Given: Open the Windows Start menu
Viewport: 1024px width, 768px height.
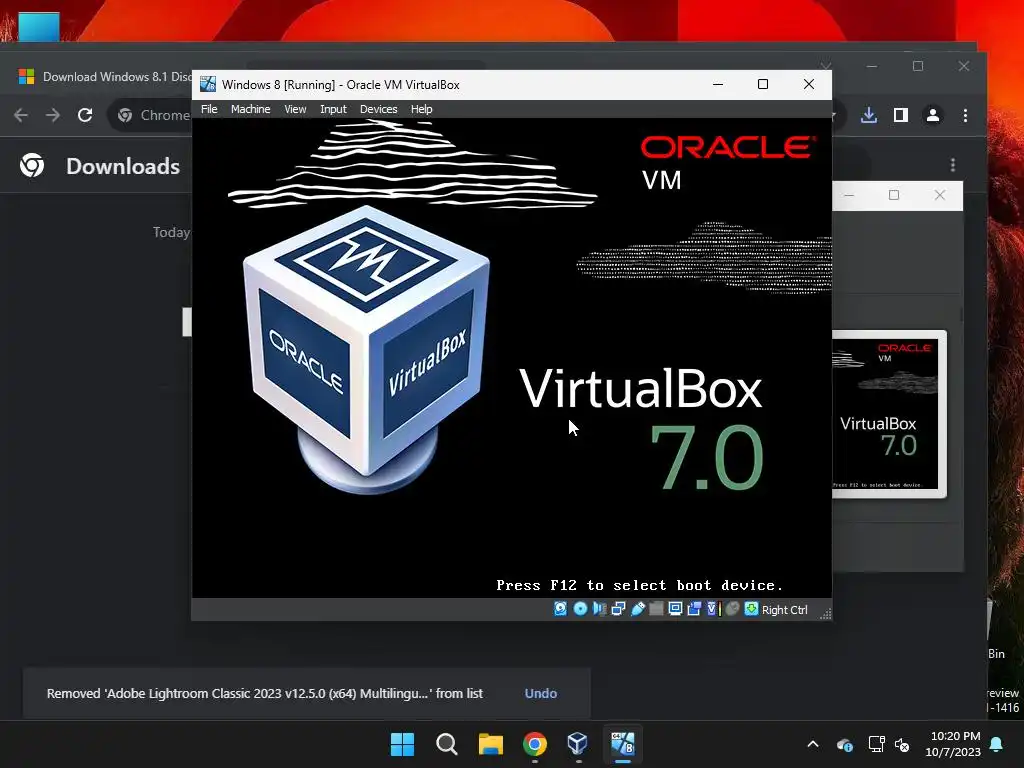Looking at the screenshot, I should pos(402,744).
